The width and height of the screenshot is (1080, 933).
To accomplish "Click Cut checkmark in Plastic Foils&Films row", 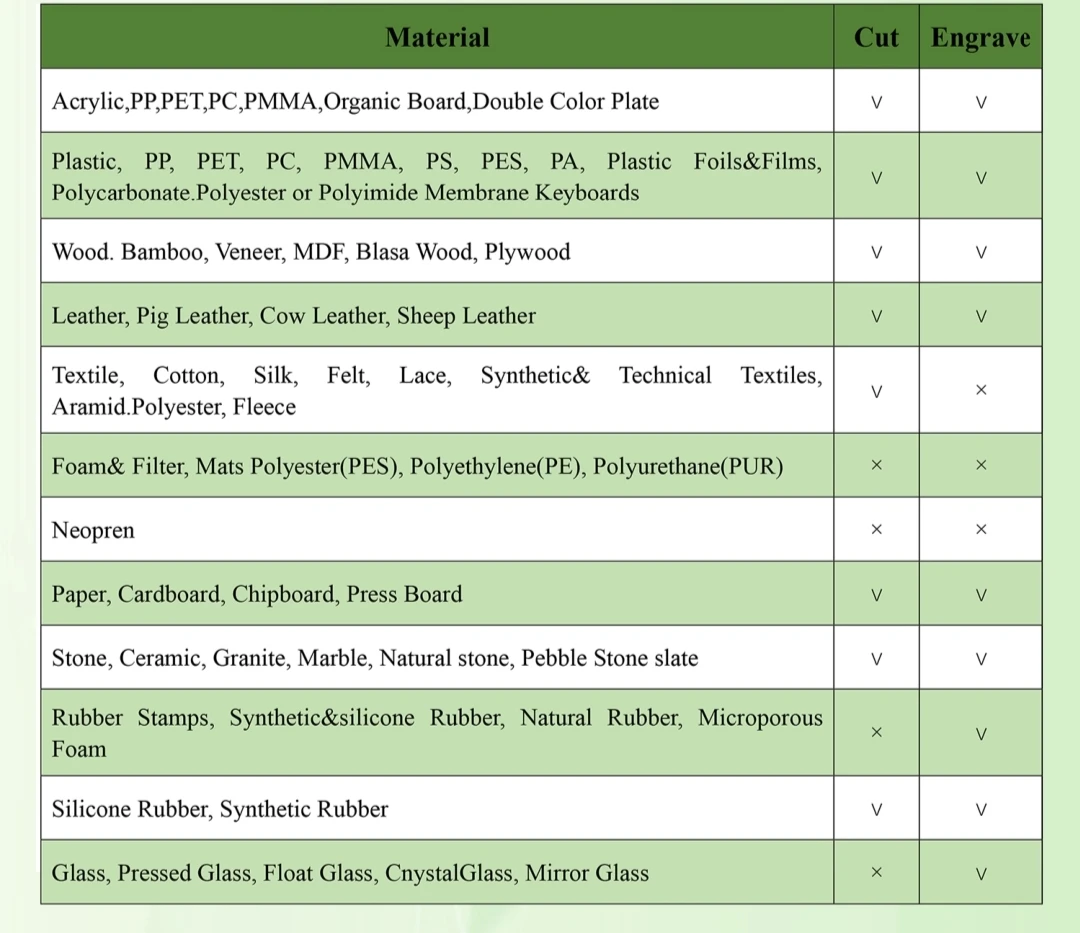I will point(876,178).
